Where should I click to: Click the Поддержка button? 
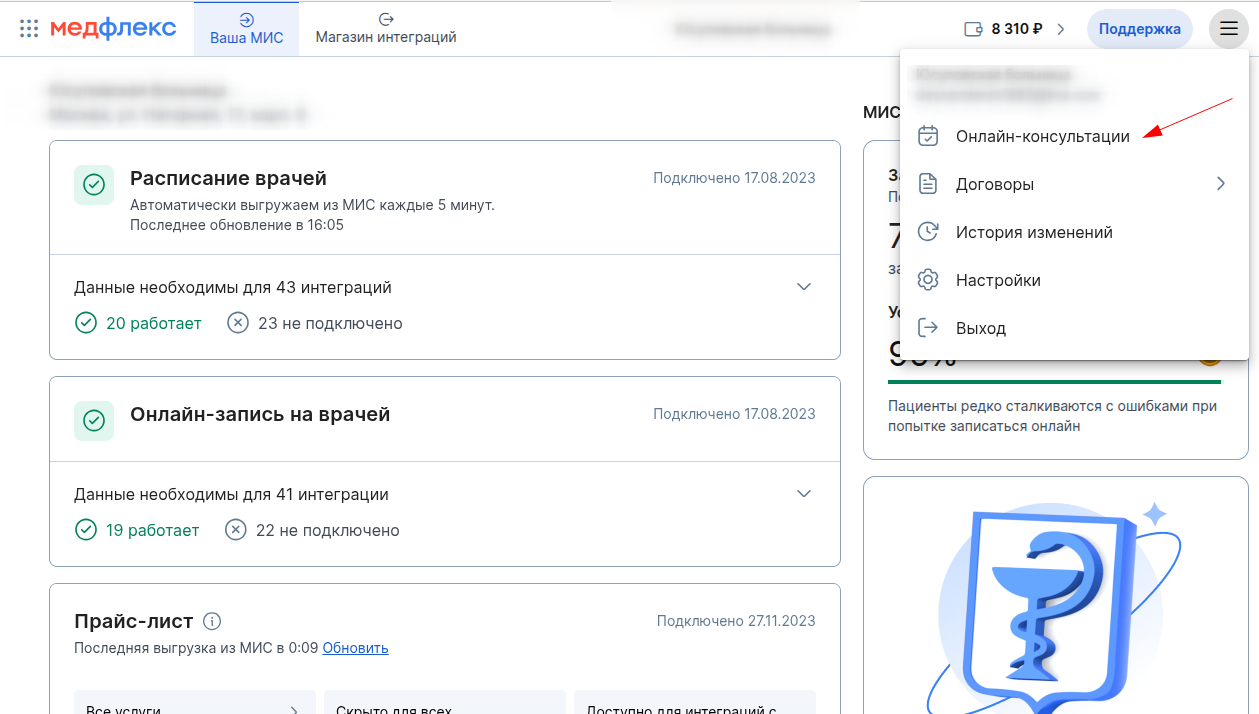[x=1139, y=29]
